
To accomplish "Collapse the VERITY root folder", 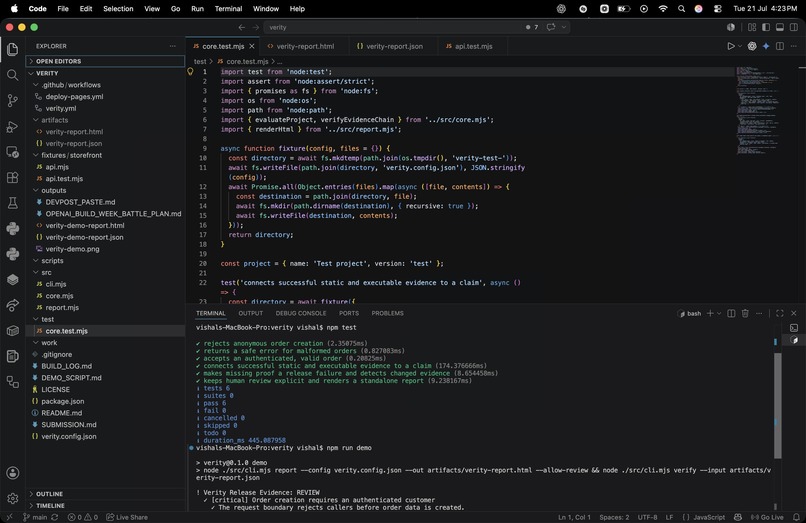I will (x=105, y=73).
